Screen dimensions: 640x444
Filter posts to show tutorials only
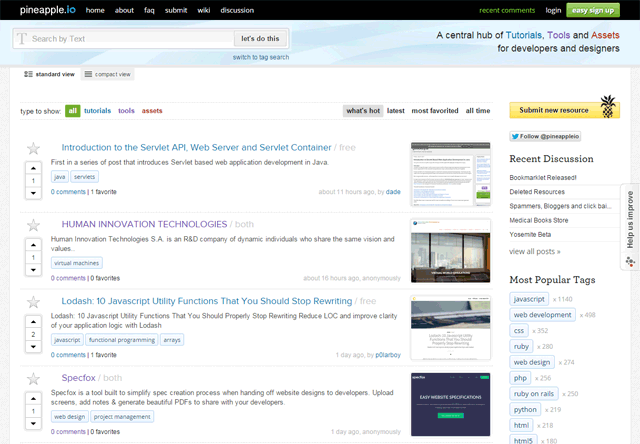pyautogui.click(x=97, y=111)
